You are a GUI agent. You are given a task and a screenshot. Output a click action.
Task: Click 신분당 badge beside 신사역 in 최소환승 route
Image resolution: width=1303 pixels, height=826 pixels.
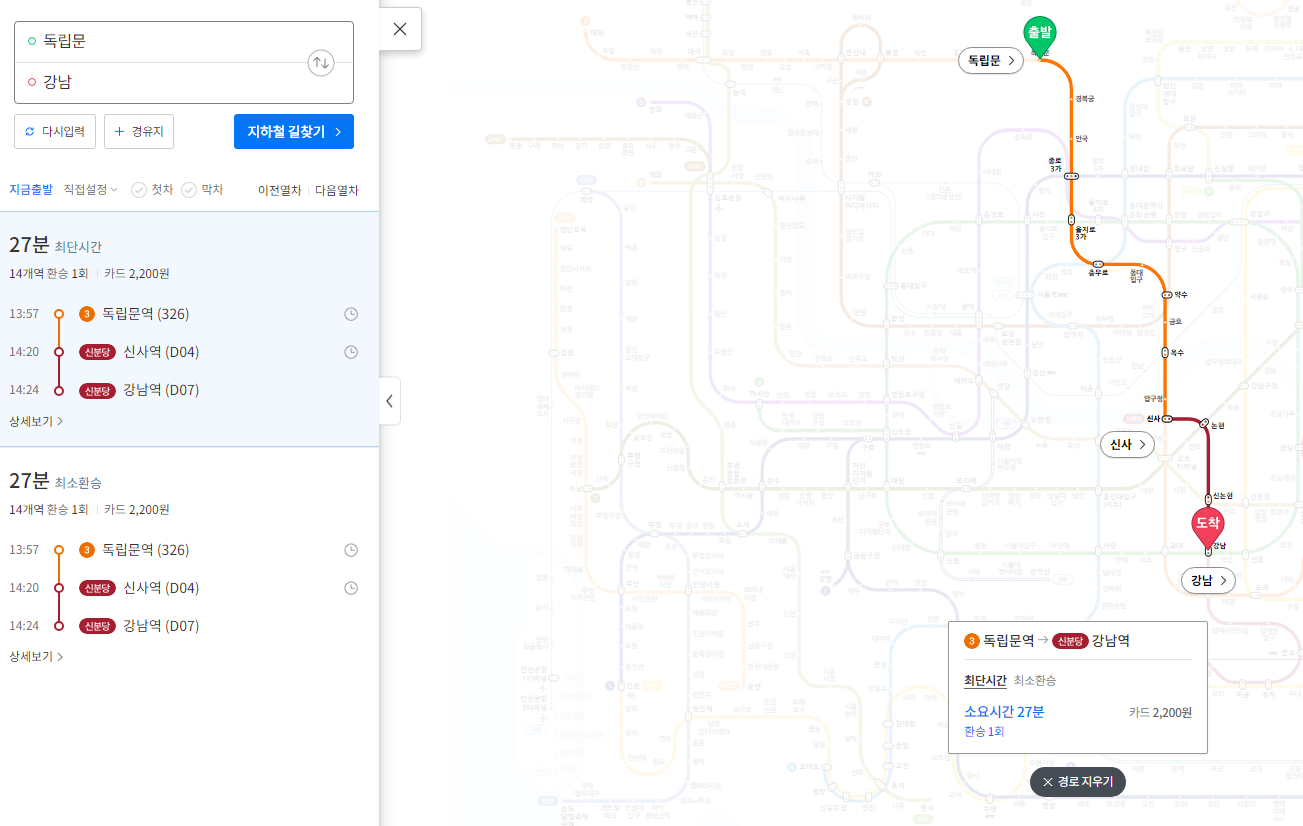tap(97, 588)
